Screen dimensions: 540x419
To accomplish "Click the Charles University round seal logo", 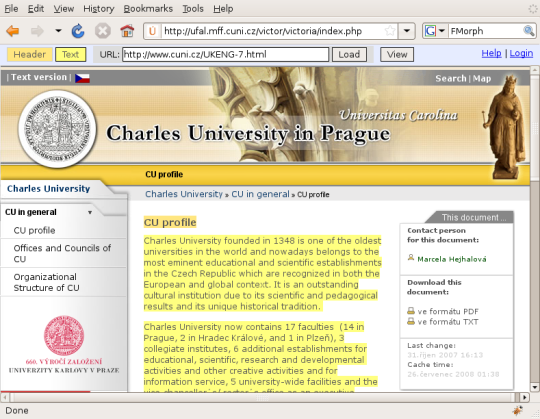I will (57, 129).
